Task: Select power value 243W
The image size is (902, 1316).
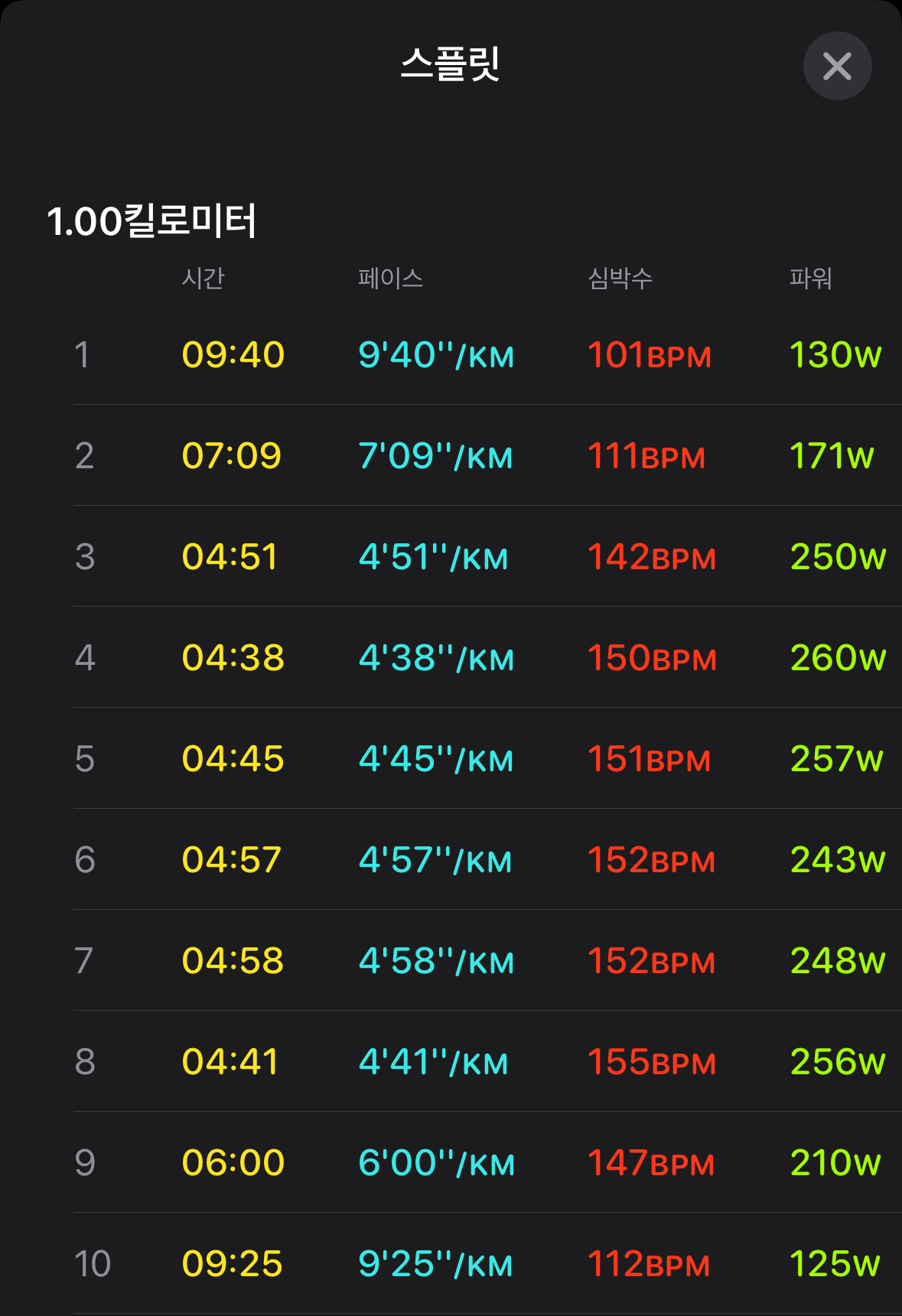Action: pyautogui.click(x=839, y=860)
